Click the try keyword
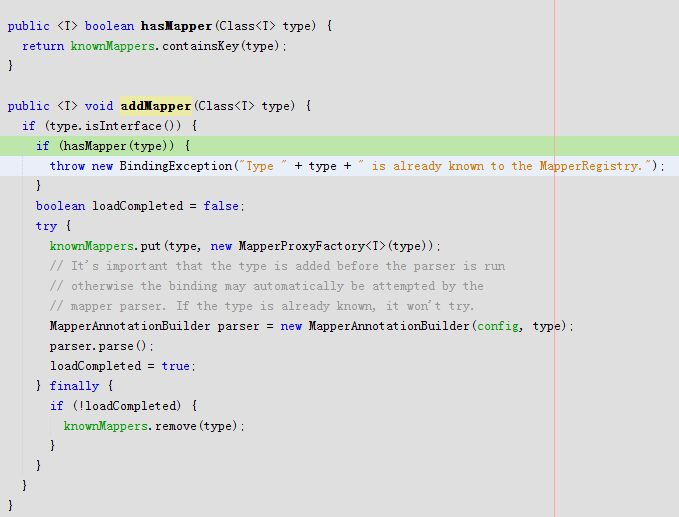Screen dimensions: 679x517 pos(46,226)
